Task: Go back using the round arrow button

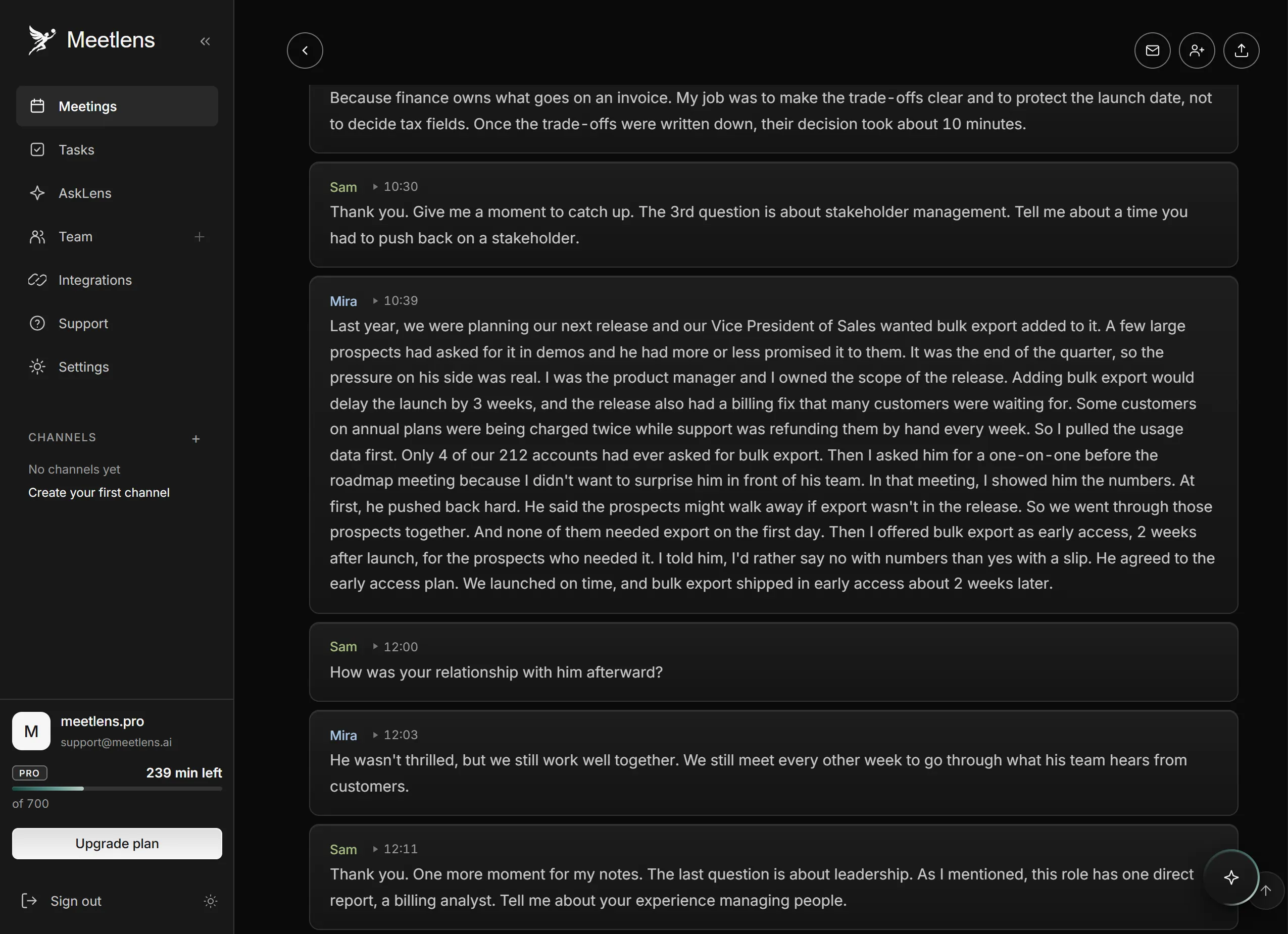Action: pos(305,50)
